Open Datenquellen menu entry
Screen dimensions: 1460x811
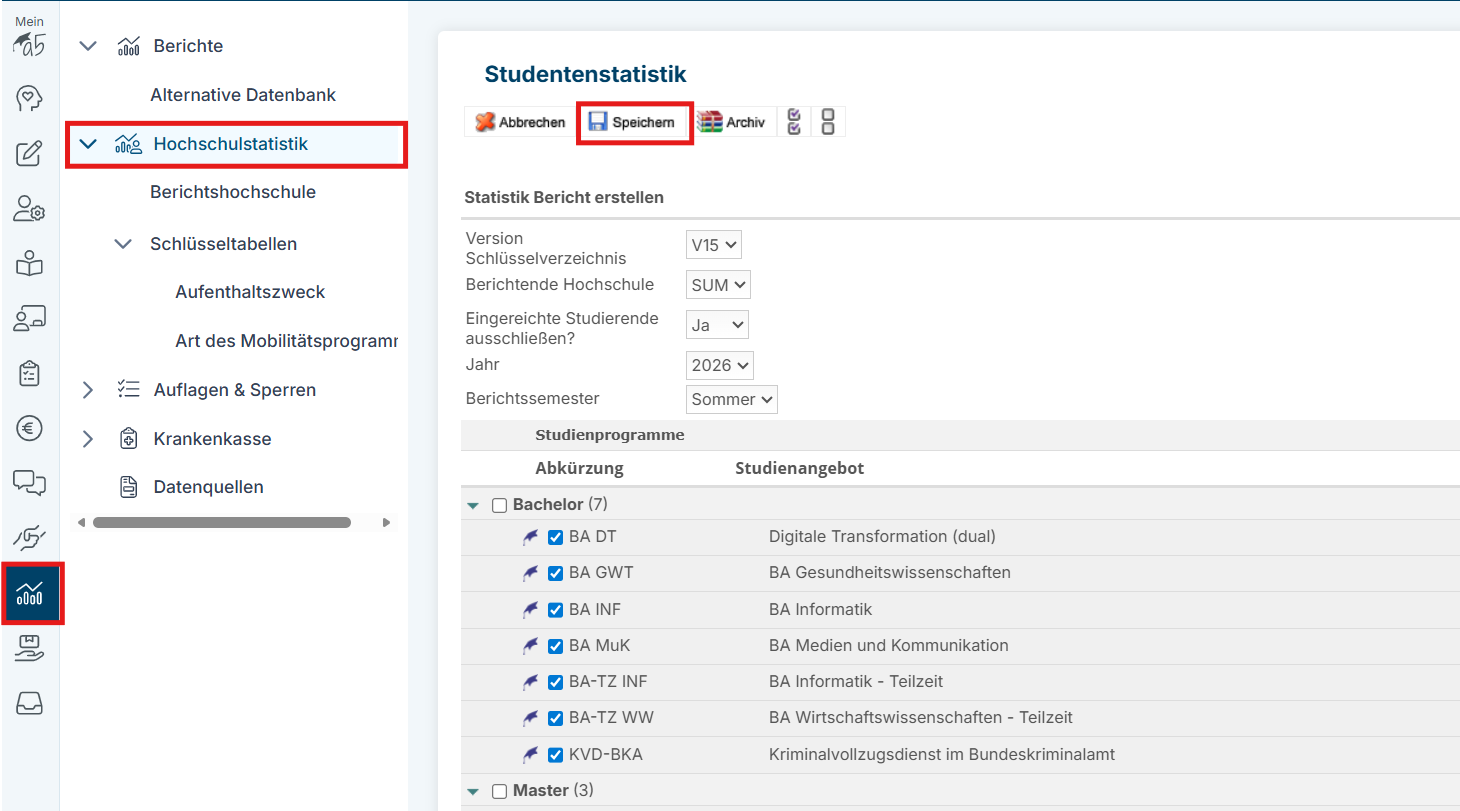click(x=209, y=487)
